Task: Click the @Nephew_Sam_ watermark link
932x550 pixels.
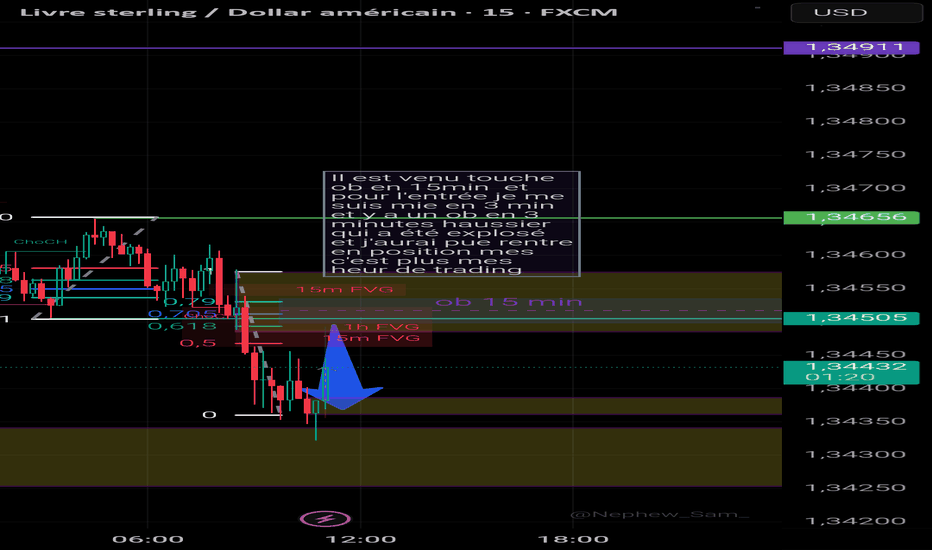Action: [x=658, y=514]
